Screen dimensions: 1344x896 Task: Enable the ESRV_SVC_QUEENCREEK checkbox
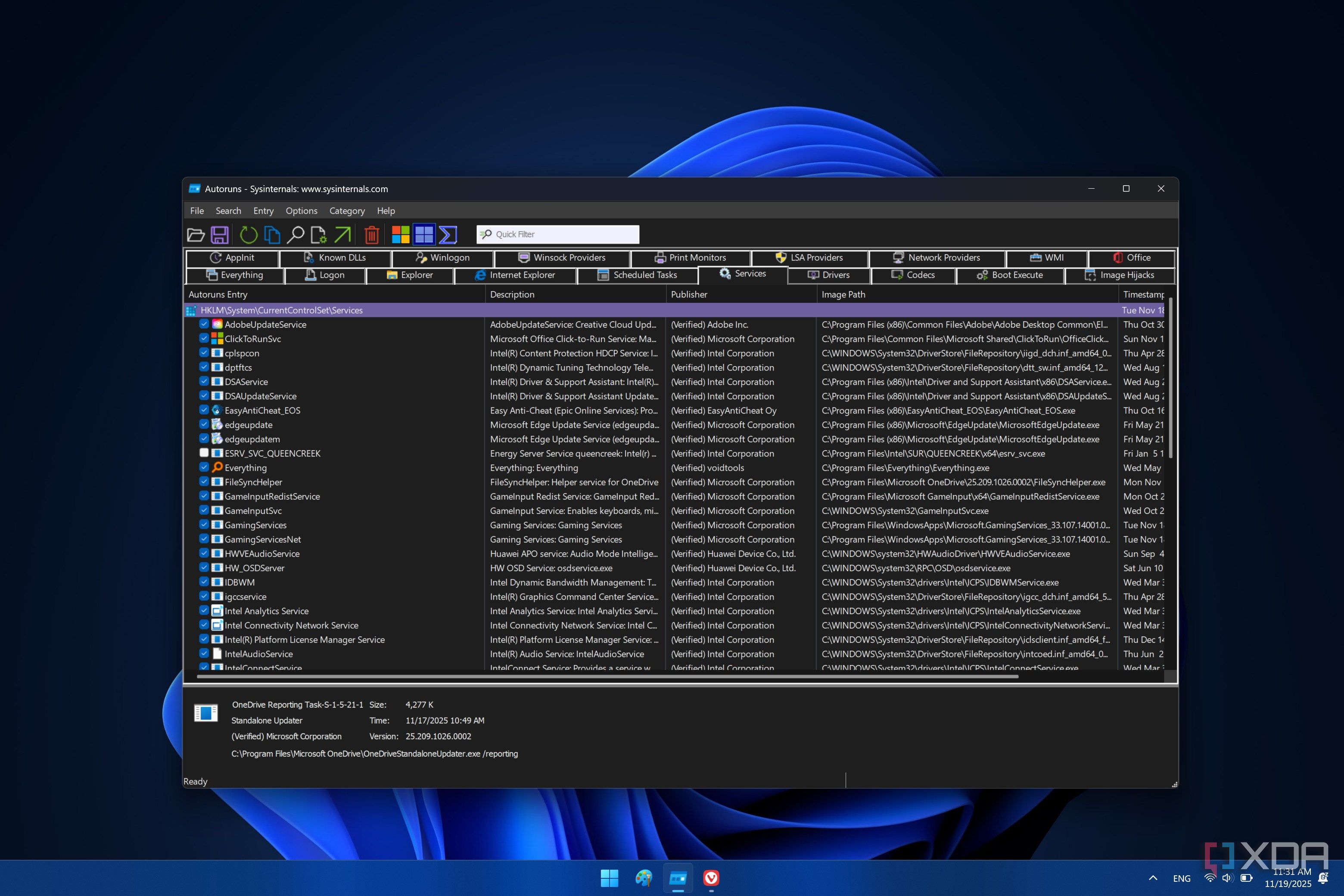(x=204, y=453)
